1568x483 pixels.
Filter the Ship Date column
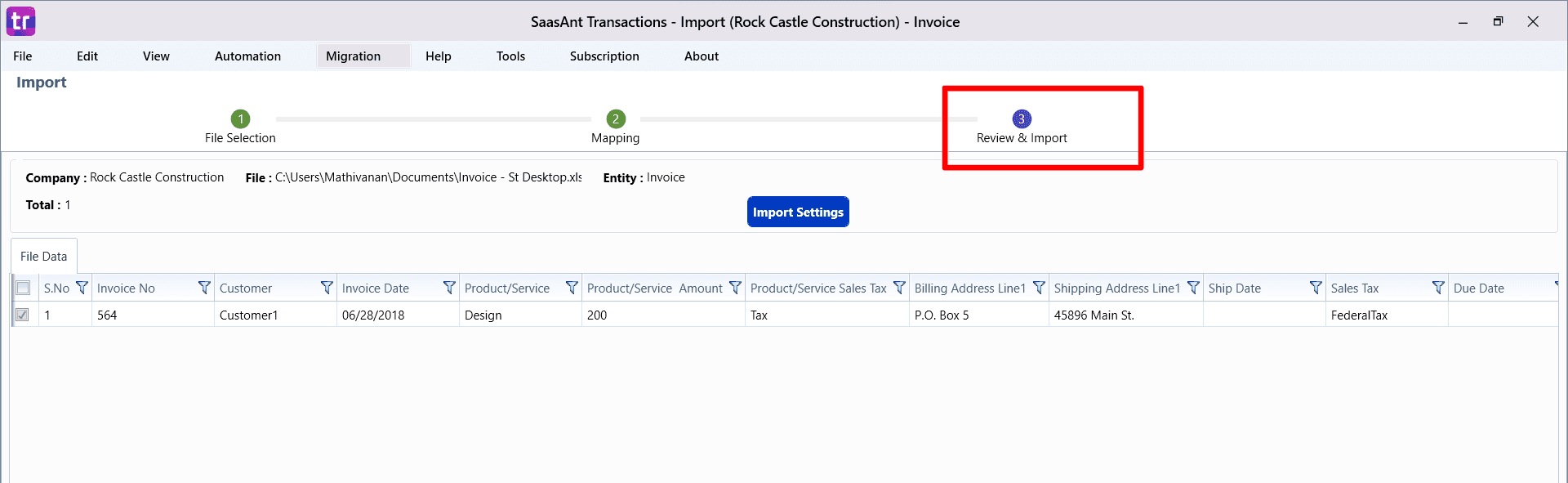(1316, 288)
